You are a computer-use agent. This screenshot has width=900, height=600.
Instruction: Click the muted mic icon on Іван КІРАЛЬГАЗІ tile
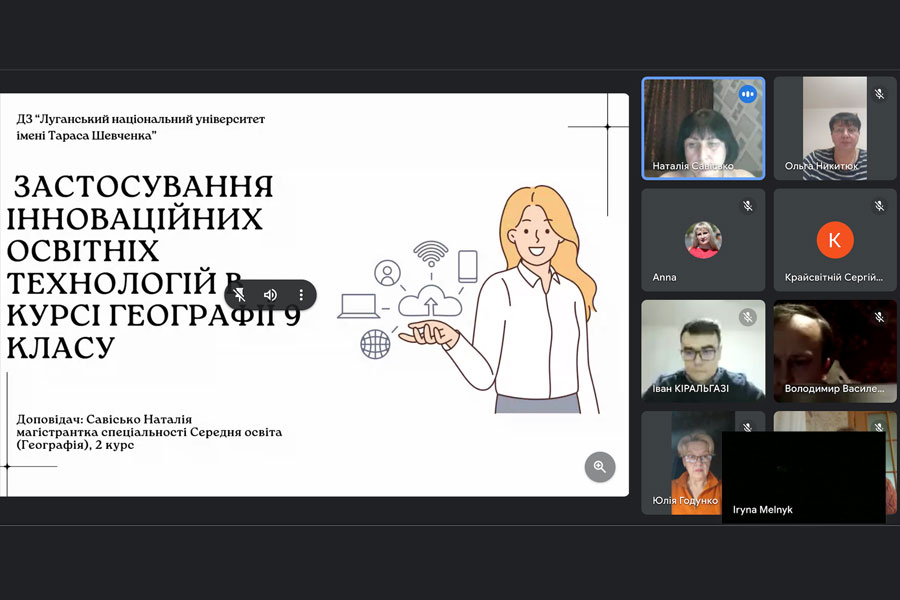pos(747,317)
